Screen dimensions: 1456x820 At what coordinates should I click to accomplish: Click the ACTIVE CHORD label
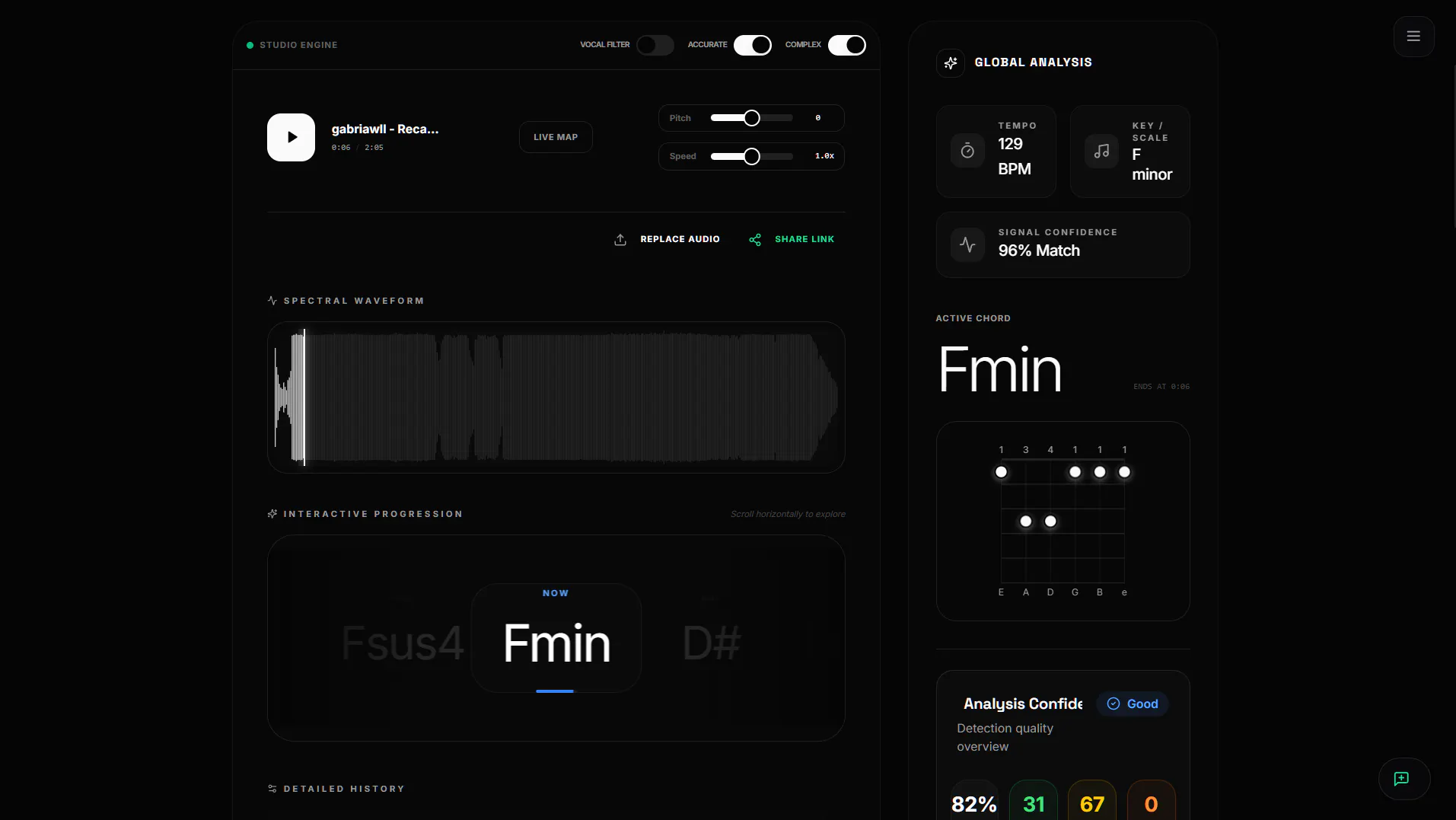tap(973, 318)
